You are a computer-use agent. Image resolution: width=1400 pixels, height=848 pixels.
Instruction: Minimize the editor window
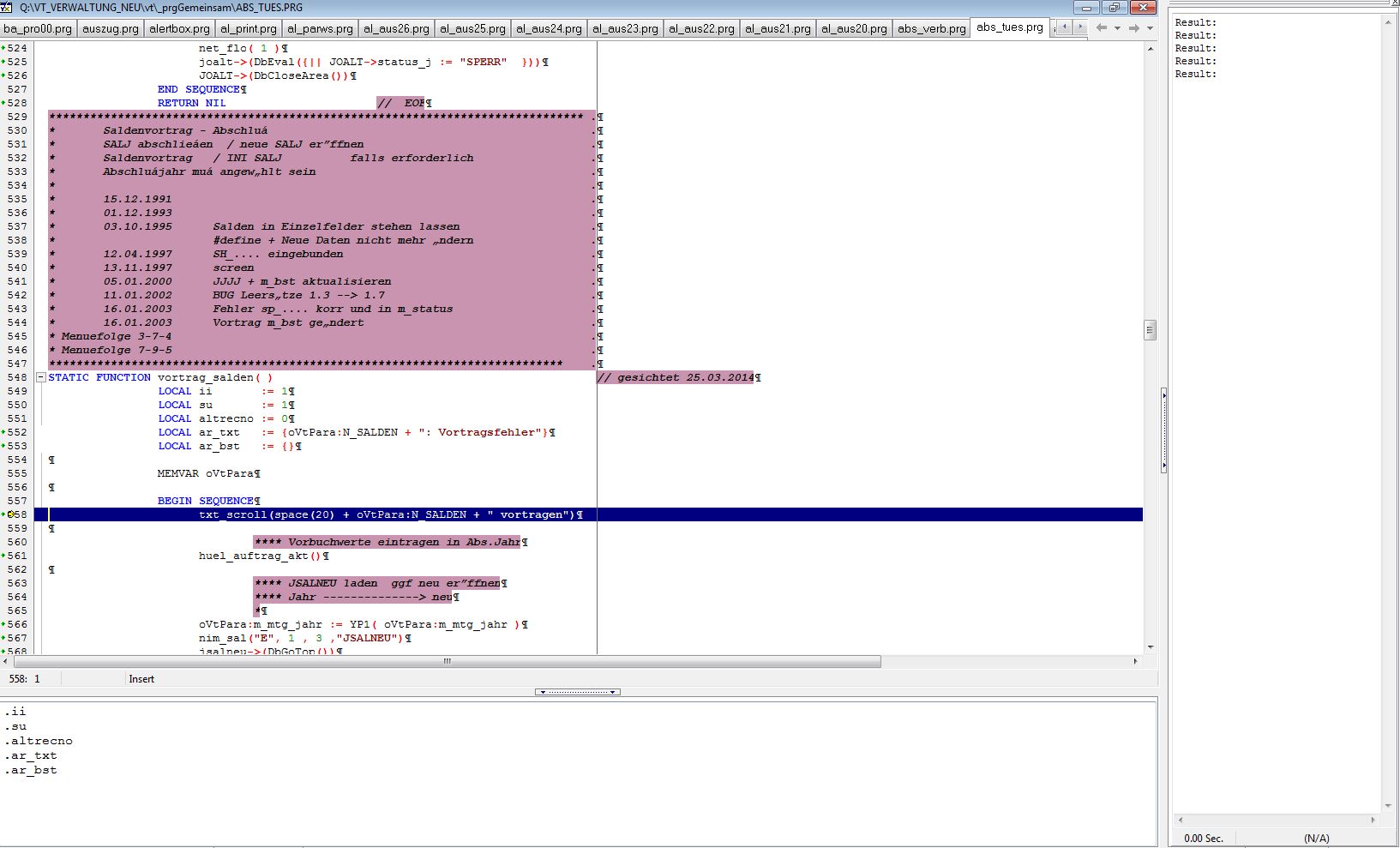tap(1086, 8)
